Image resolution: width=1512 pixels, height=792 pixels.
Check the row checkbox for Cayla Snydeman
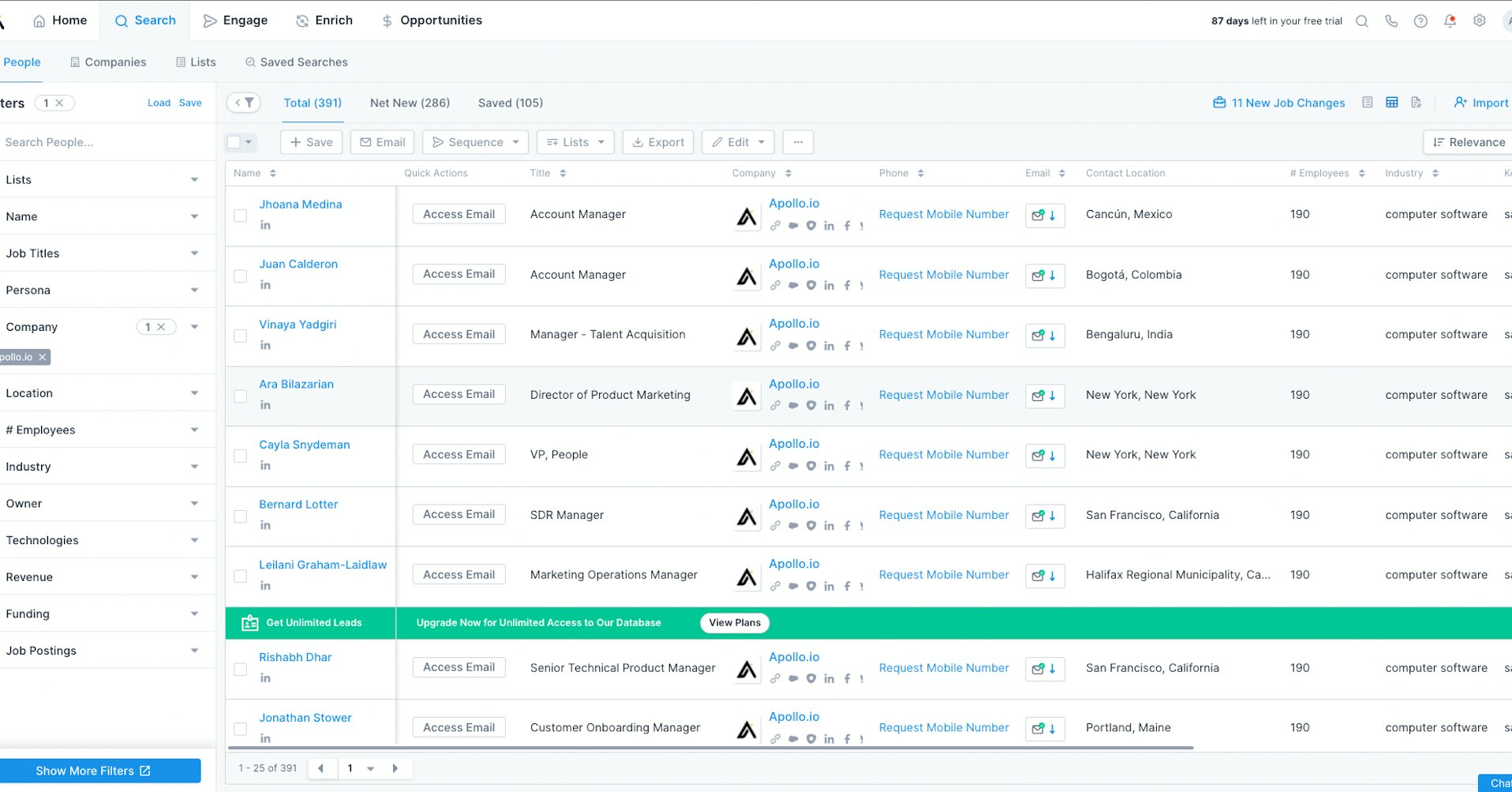point(241,456)
